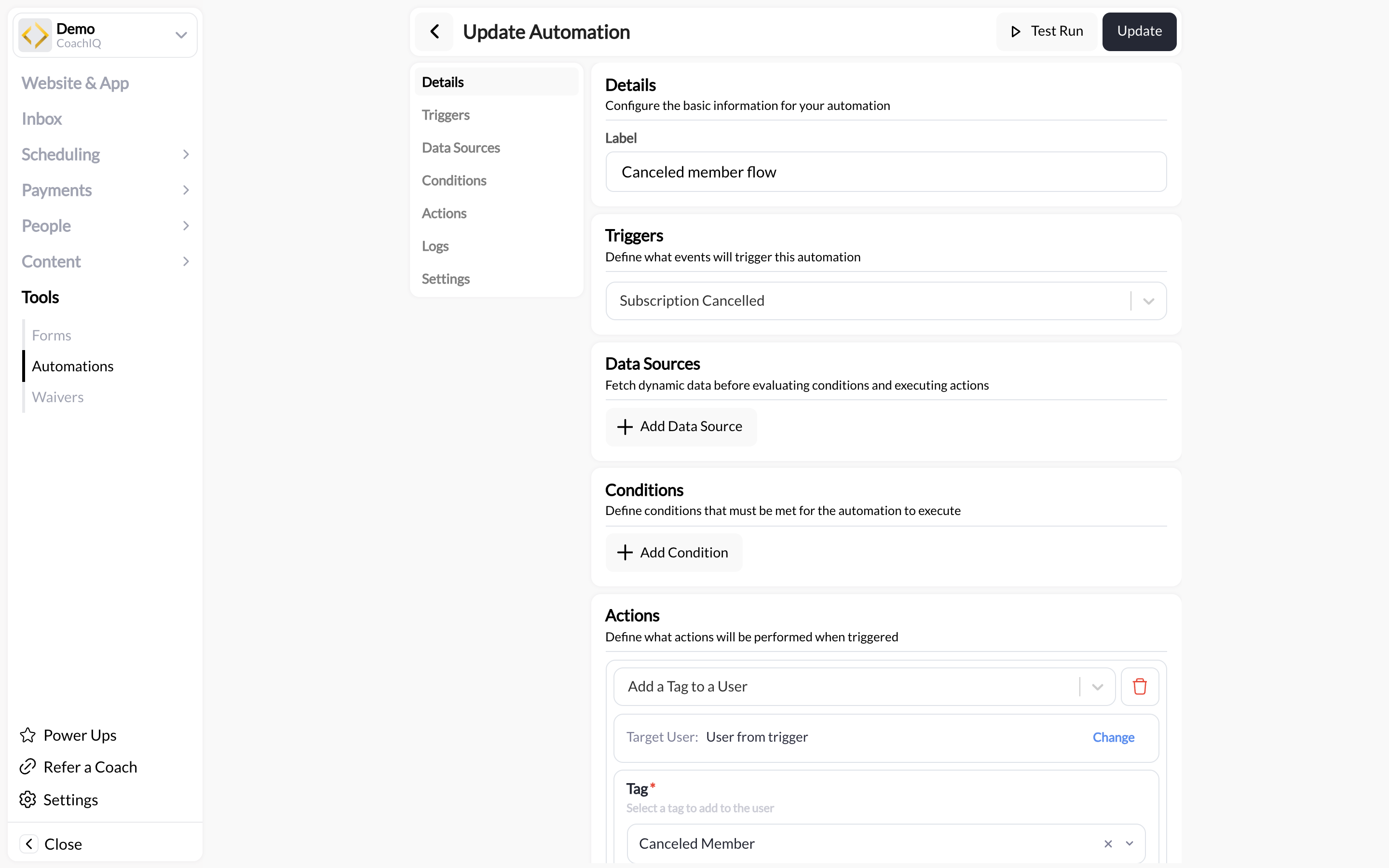Jump to the Conditions section
The image size is (1389, 868).
[496, 180]
